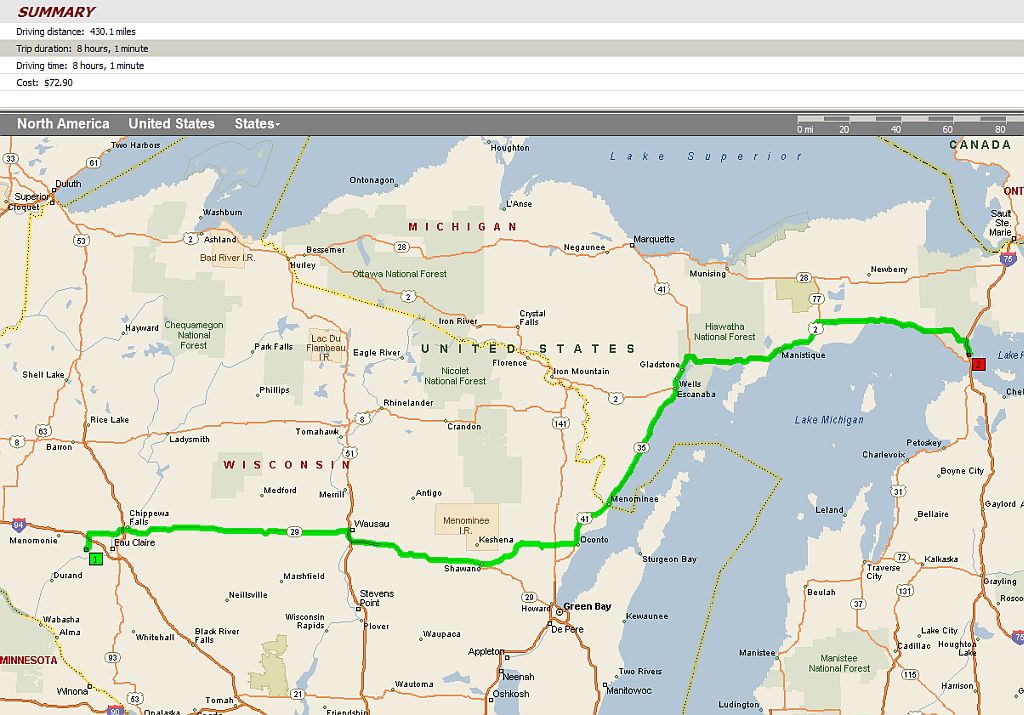Click the Rhinelander city label
1024x715 pixels.
[408, 403]
